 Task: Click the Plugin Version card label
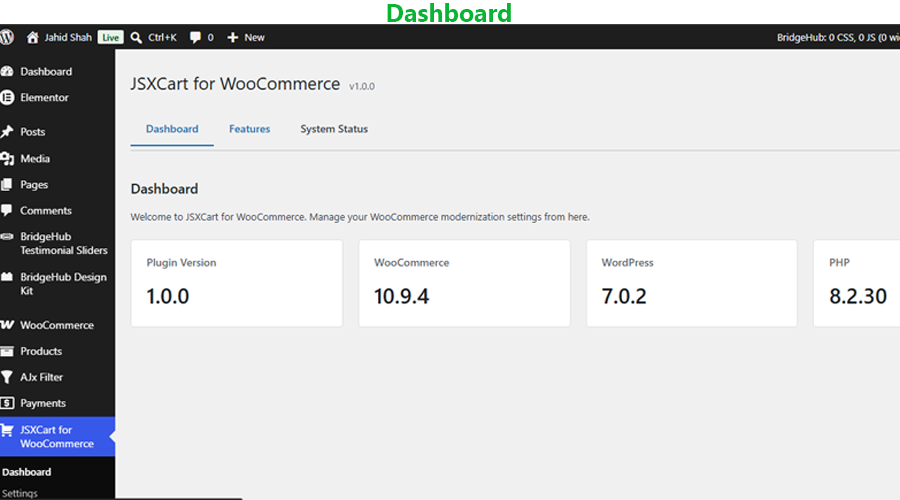point(181,262)
